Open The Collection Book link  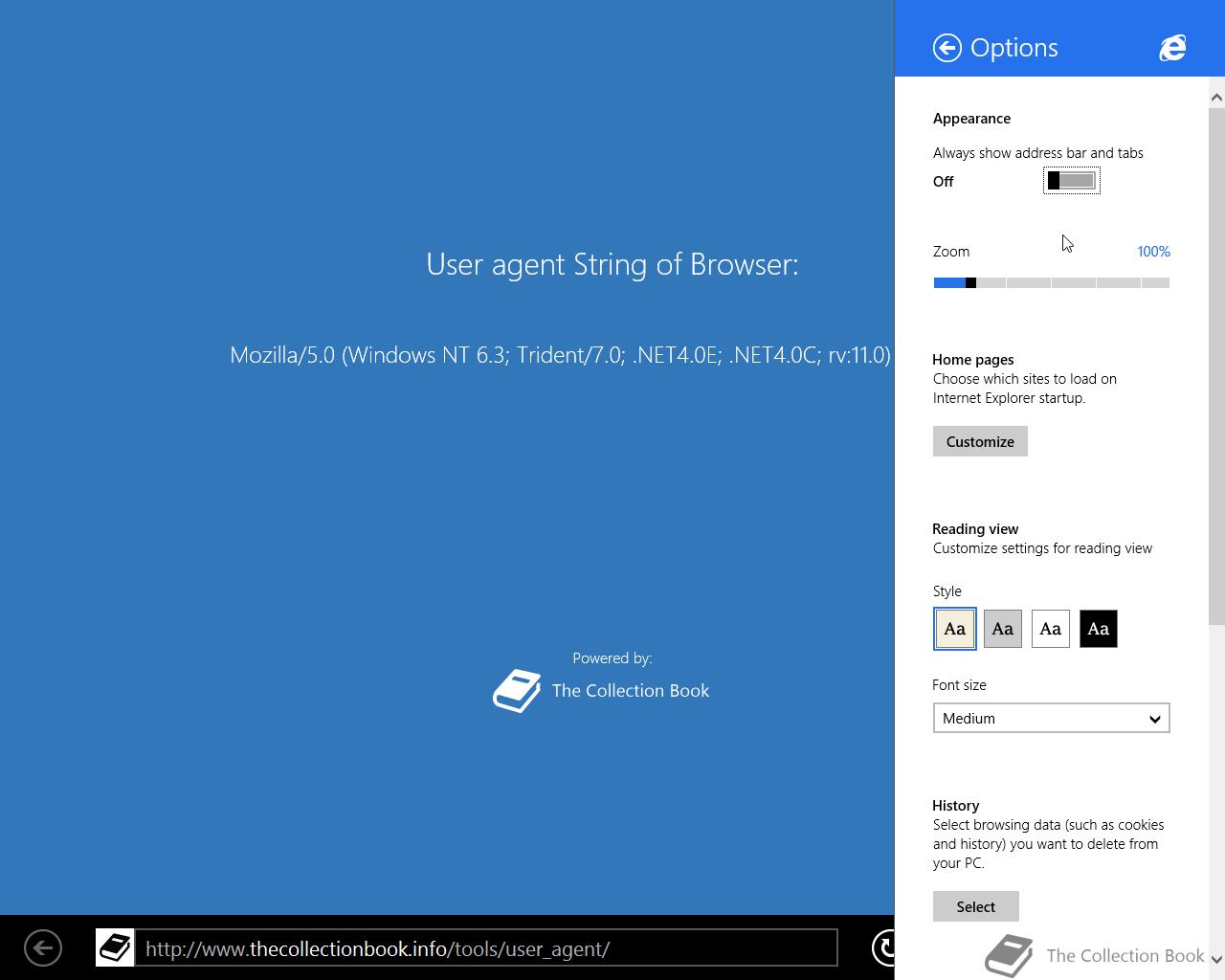(631, 691)
